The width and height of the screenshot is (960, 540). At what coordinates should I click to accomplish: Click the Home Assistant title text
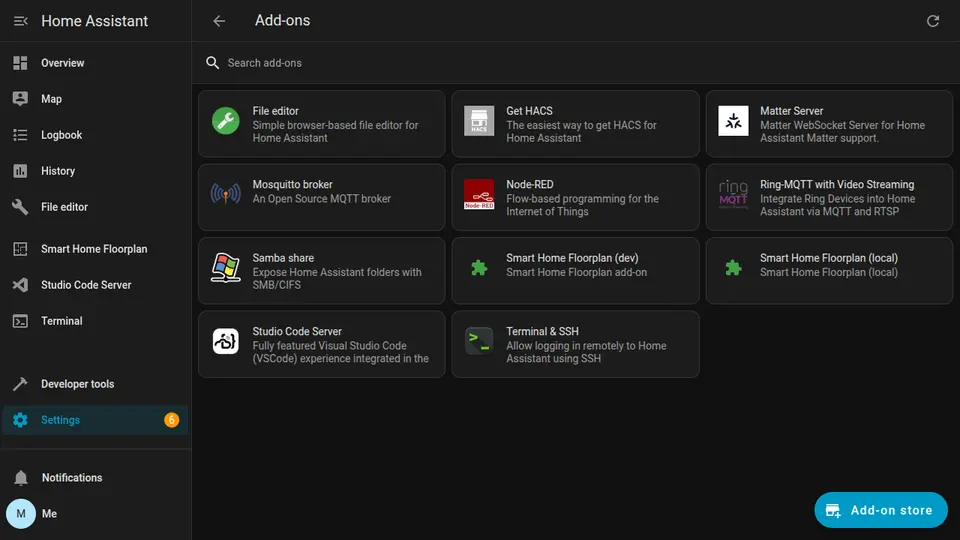pos(94,21)
